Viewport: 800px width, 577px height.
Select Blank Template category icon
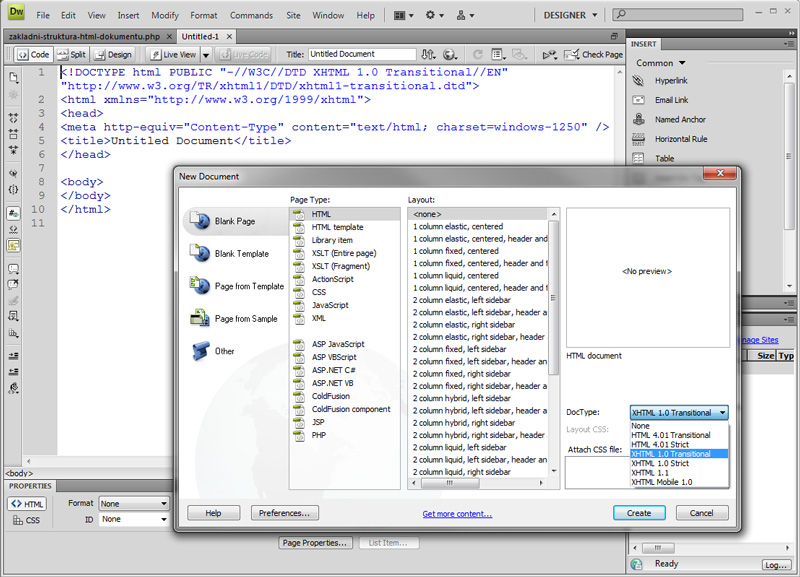[x=199, y=254]
